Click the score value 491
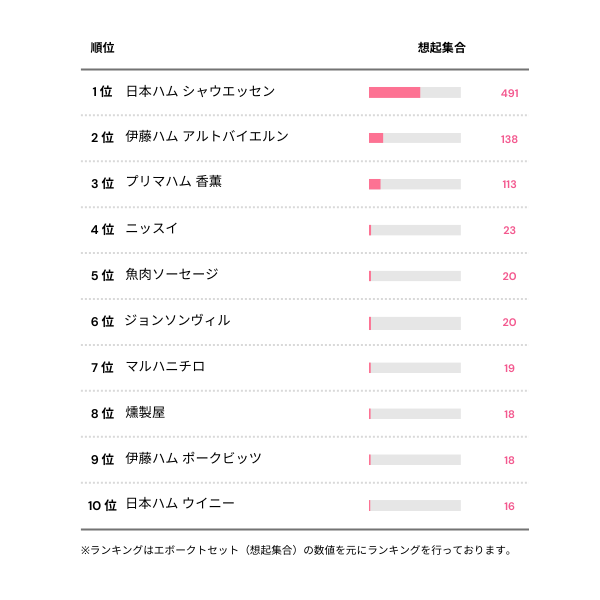600x600 pixels. tap(509, 93)
